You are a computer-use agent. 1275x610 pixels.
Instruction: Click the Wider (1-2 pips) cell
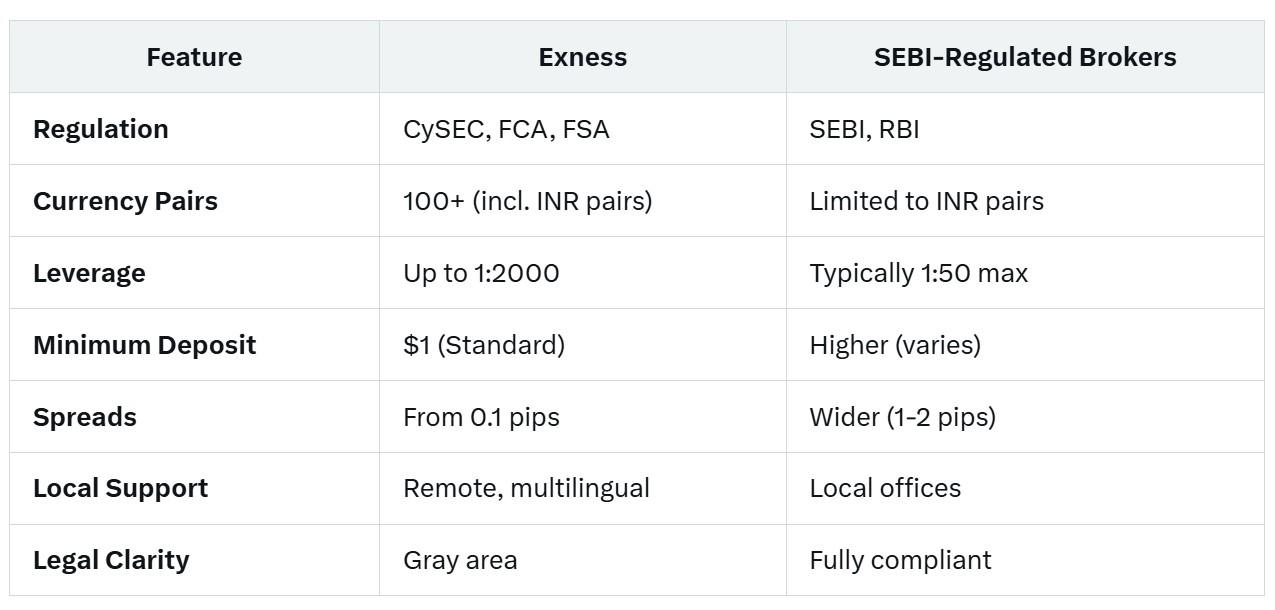click(903, 417)
